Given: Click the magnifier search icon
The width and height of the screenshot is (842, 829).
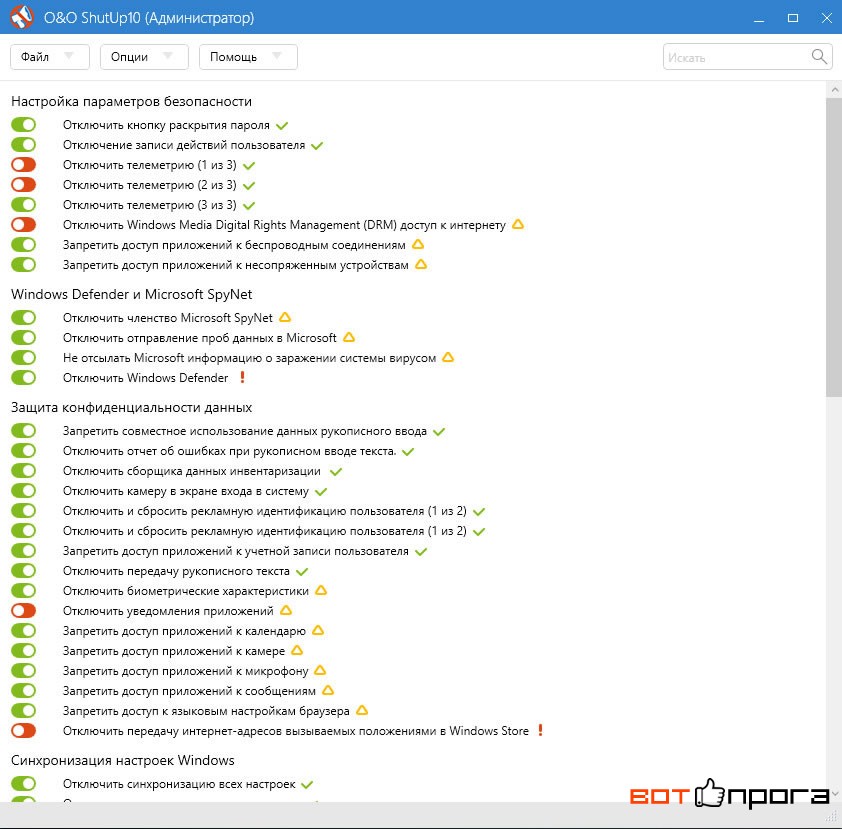Looking at the screenshot, I should pyautogui.click(x=819, y=56).
